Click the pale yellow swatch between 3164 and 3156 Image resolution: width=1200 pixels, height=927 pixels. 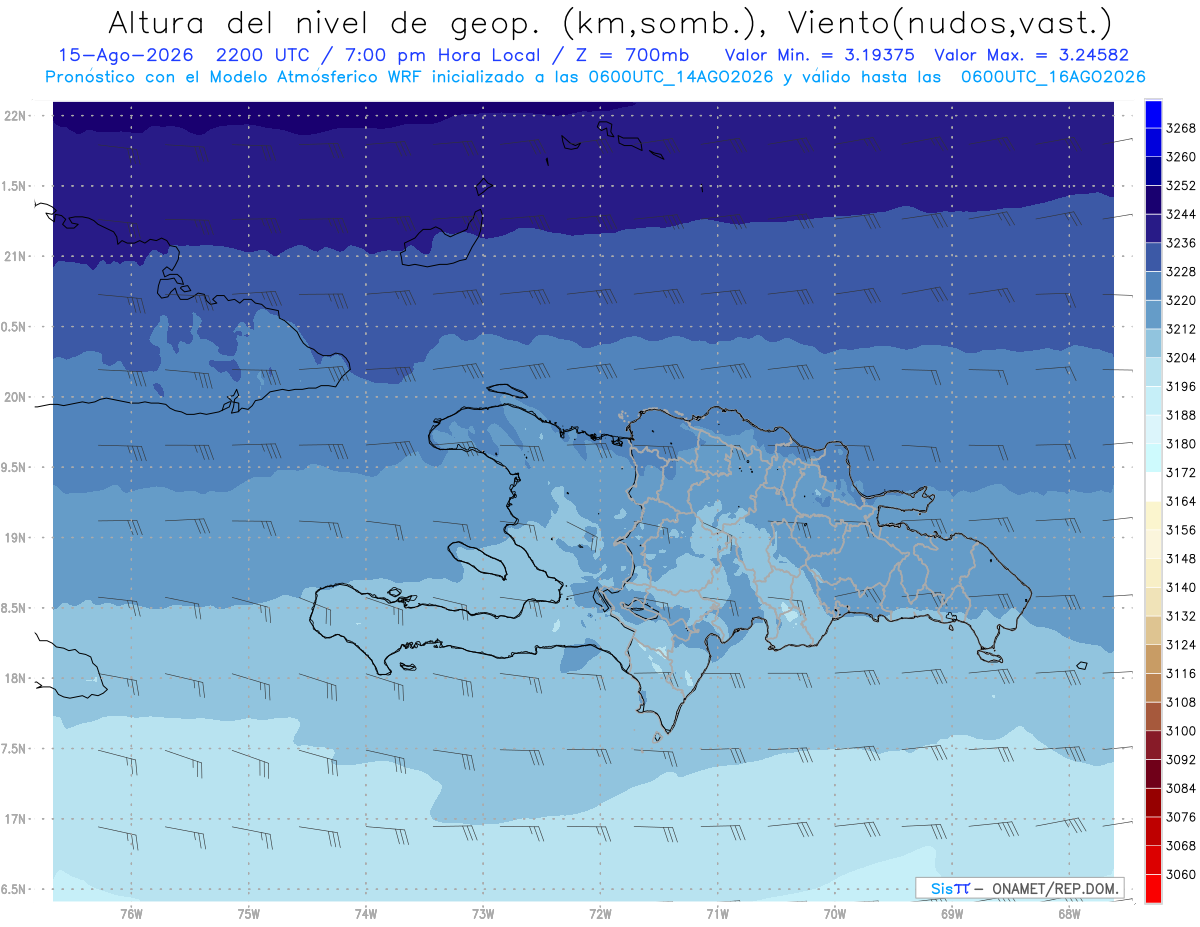tap(1153, 516)
